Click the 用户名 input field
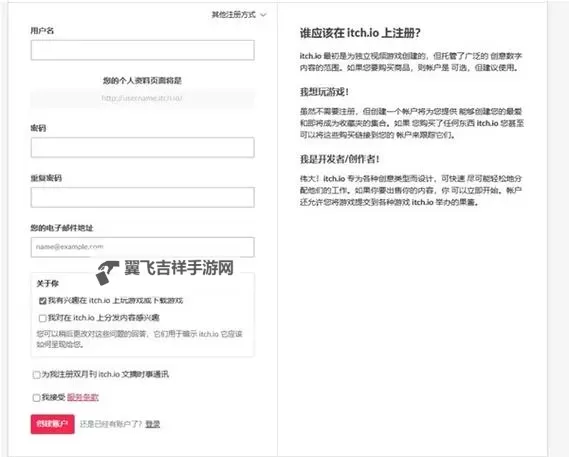The image size is (569, 457). (x=143, y=50)
